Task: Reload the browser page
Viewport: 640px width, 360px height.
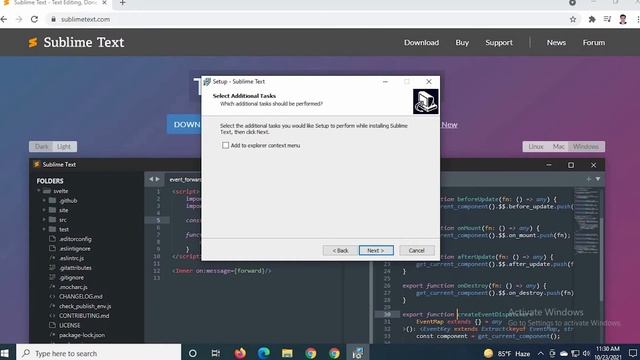Action: point(34,19)
